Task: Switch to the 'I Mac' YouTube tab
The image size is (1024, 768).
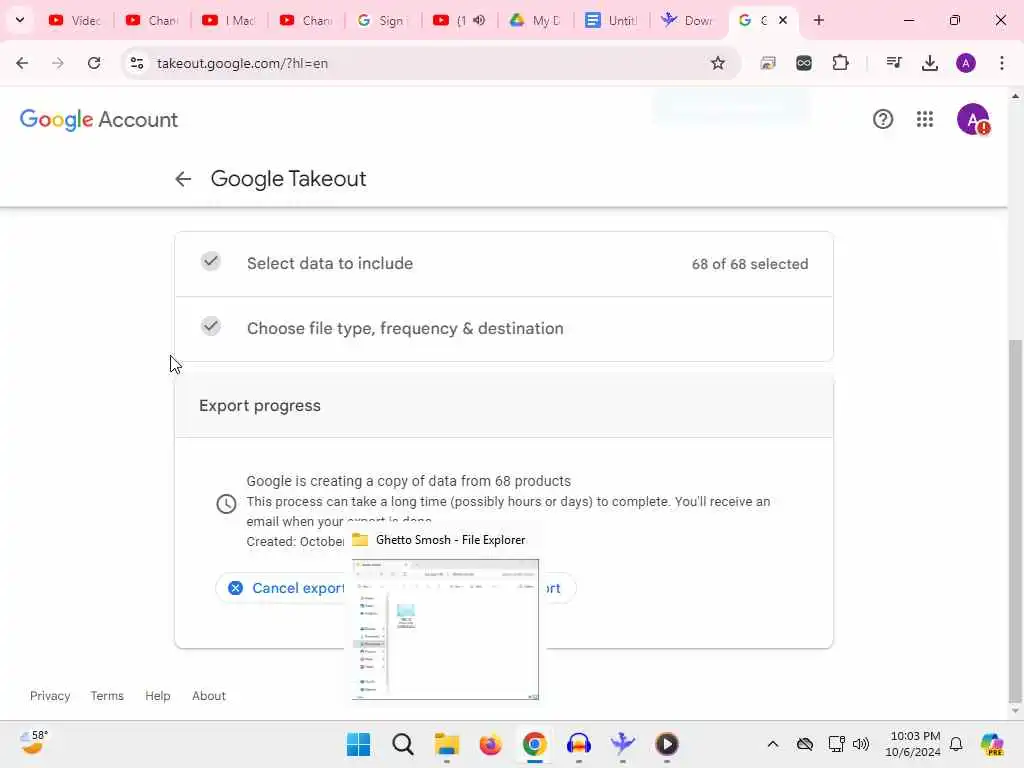Action: [x=229, y=21]
